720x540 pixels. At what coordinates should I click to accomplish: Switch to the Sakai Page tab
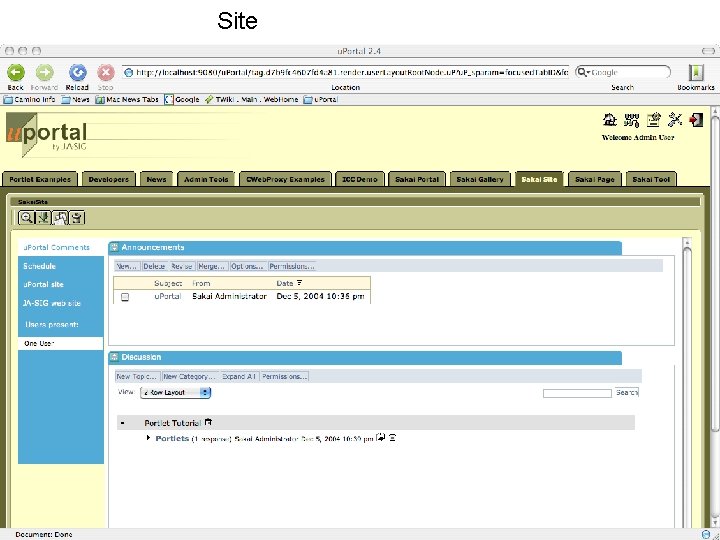point(595,180)
